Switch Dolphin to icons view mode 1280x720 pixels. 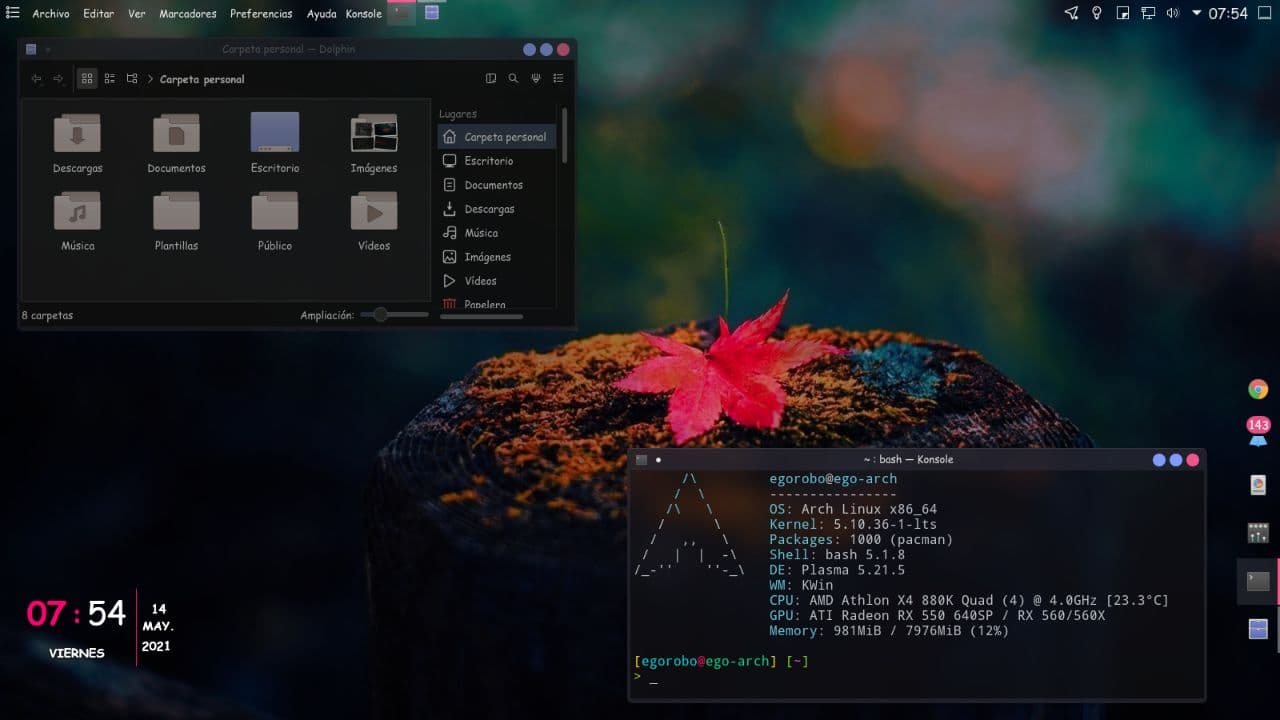87,79
